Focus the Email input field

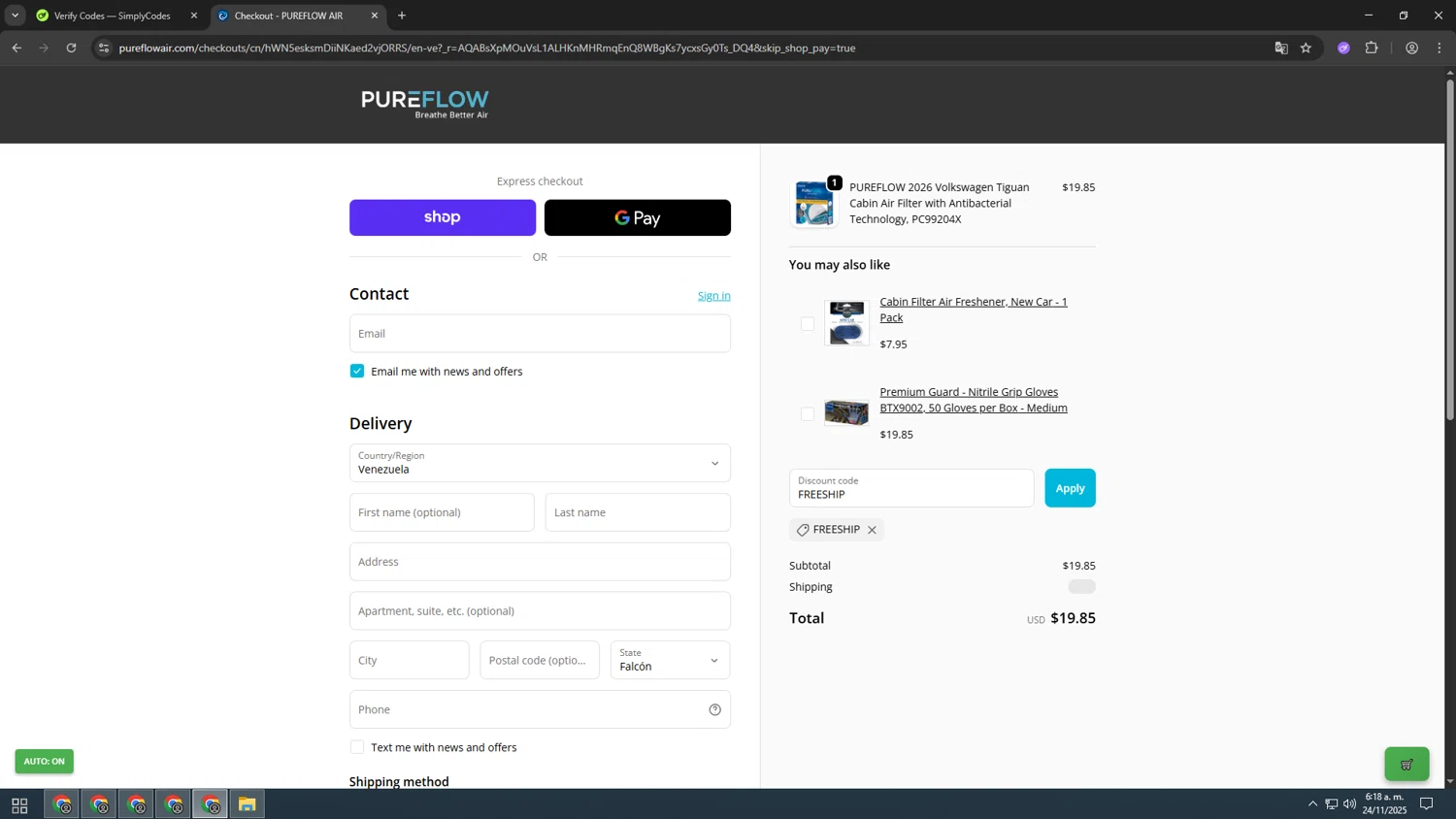point(540,333)
